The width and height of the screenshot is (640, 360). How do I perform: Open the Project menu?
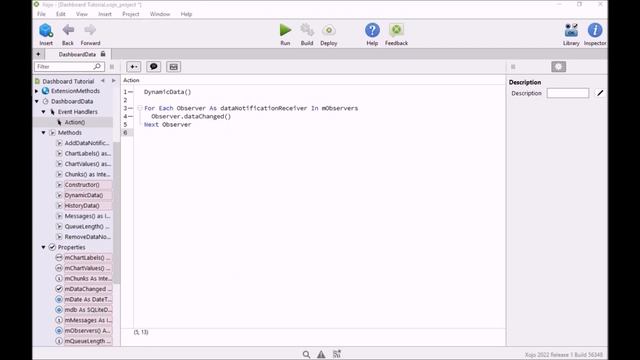[131, 14]
